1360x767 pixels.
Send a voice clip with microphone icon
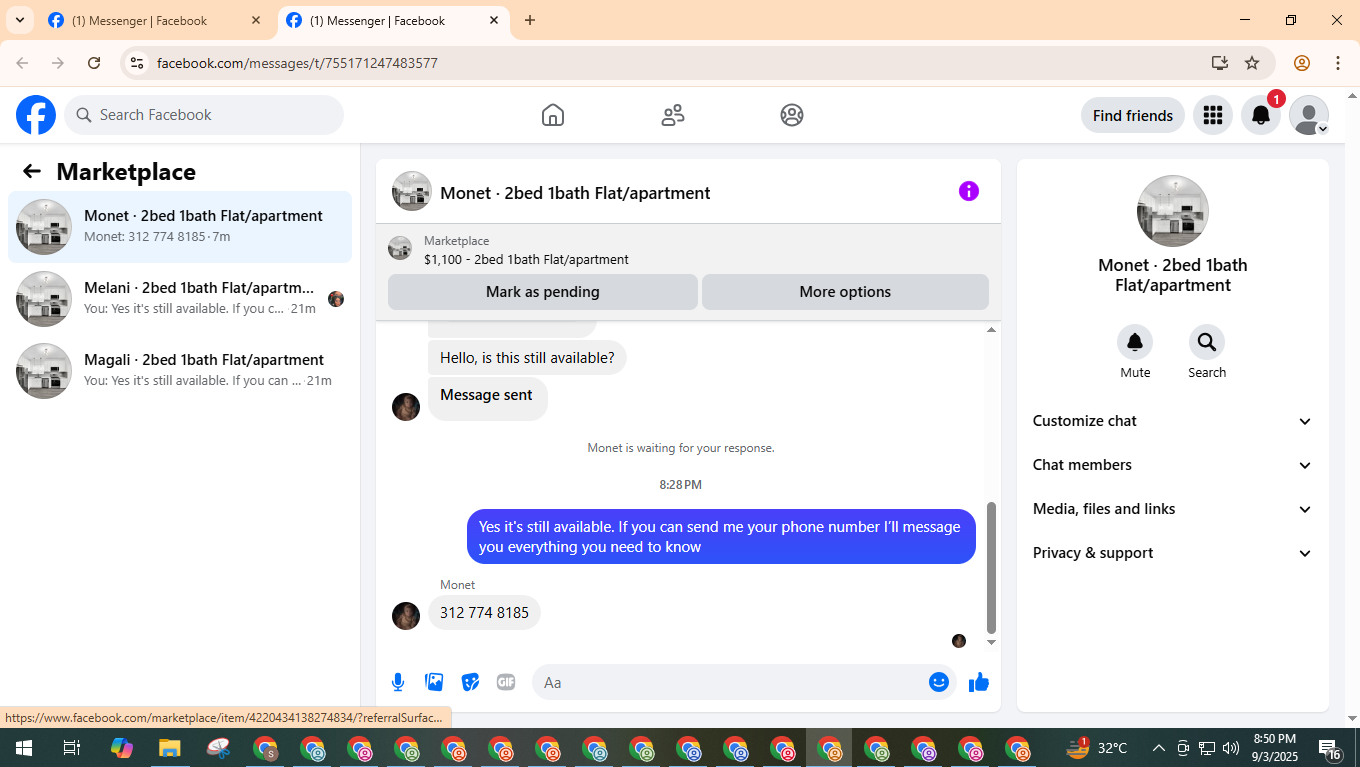pyautogui.click(x=398, y=682)
